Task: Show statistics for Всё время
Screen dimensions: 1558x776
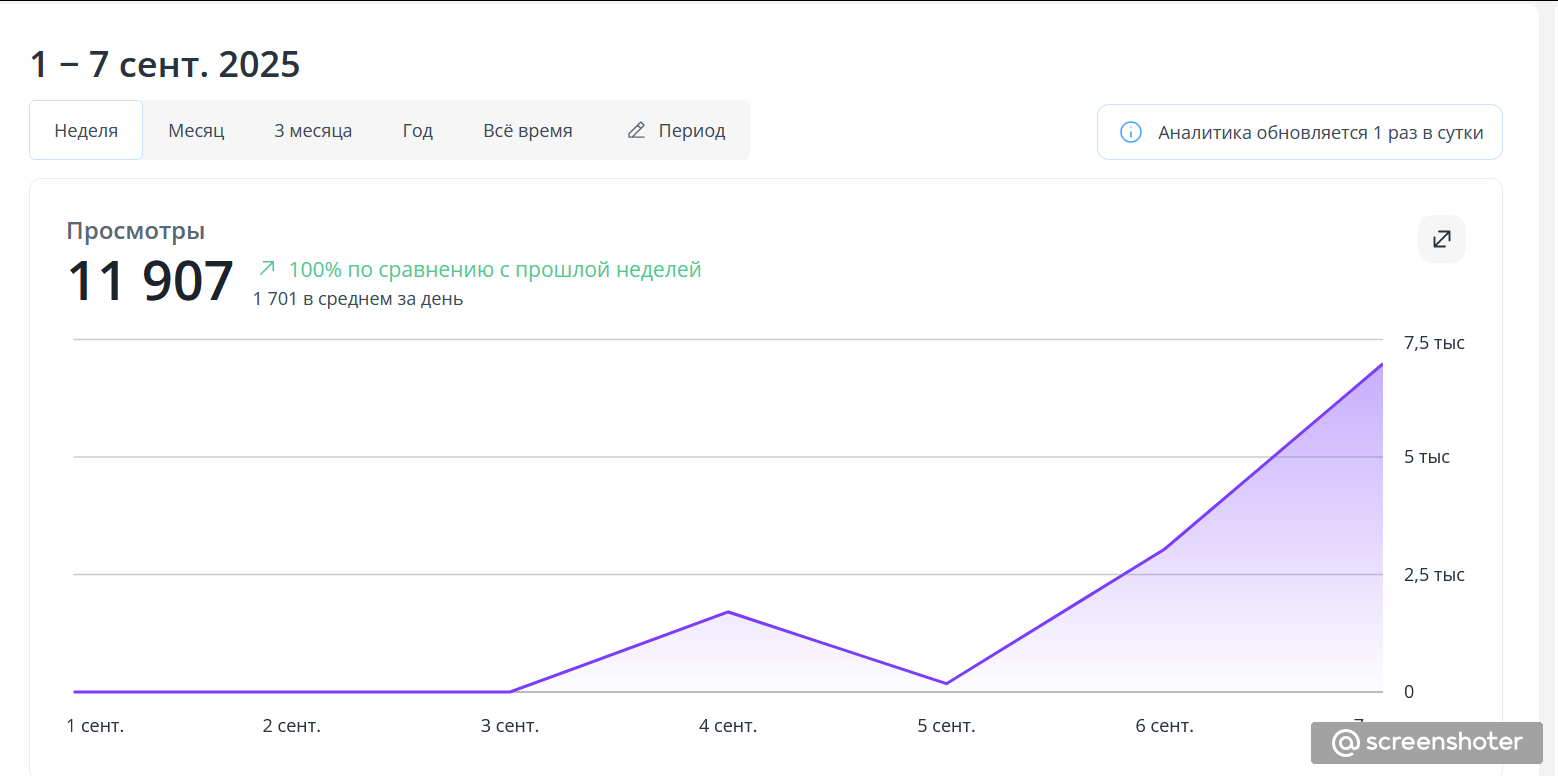Action: (x=527, y=130)
